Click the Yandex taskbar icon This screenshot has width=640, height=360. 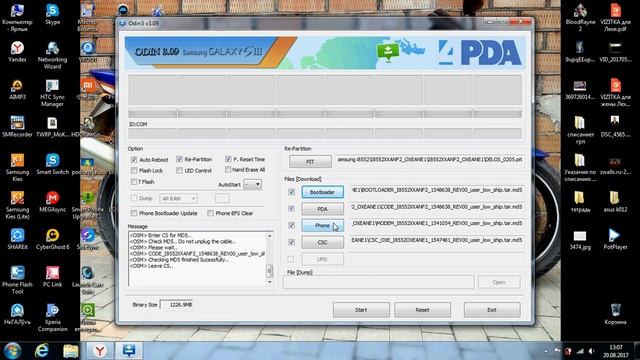coord(100,351)
